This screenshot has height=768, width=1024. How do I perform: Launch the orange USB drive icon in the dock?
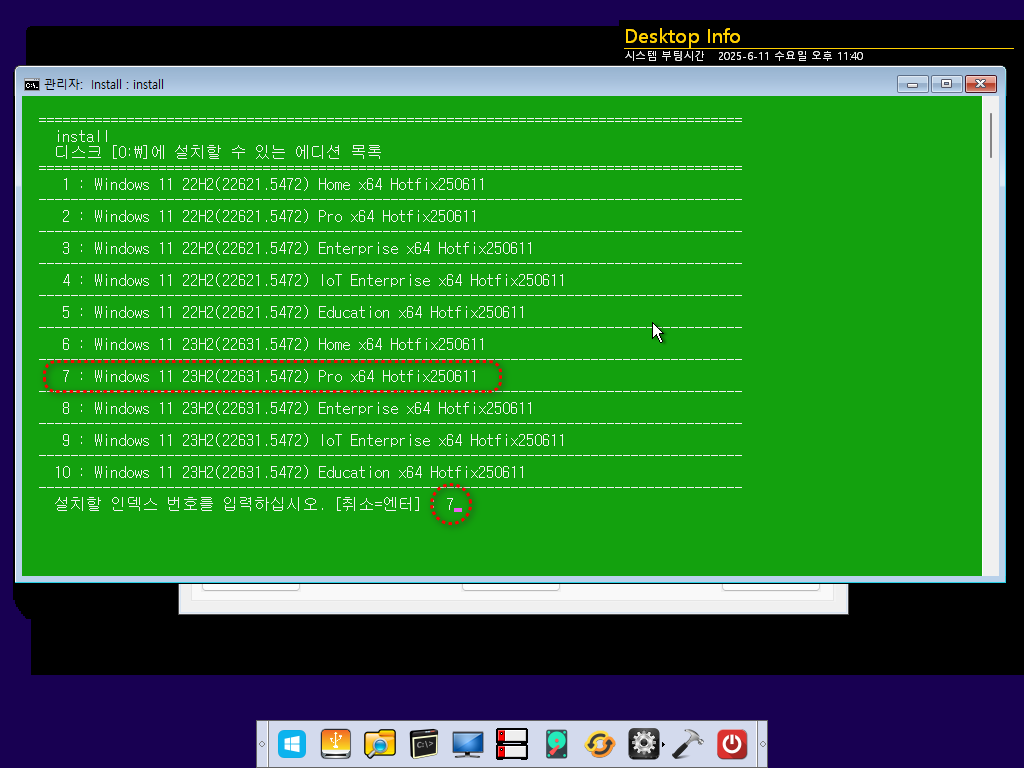(x=336, y=744)
